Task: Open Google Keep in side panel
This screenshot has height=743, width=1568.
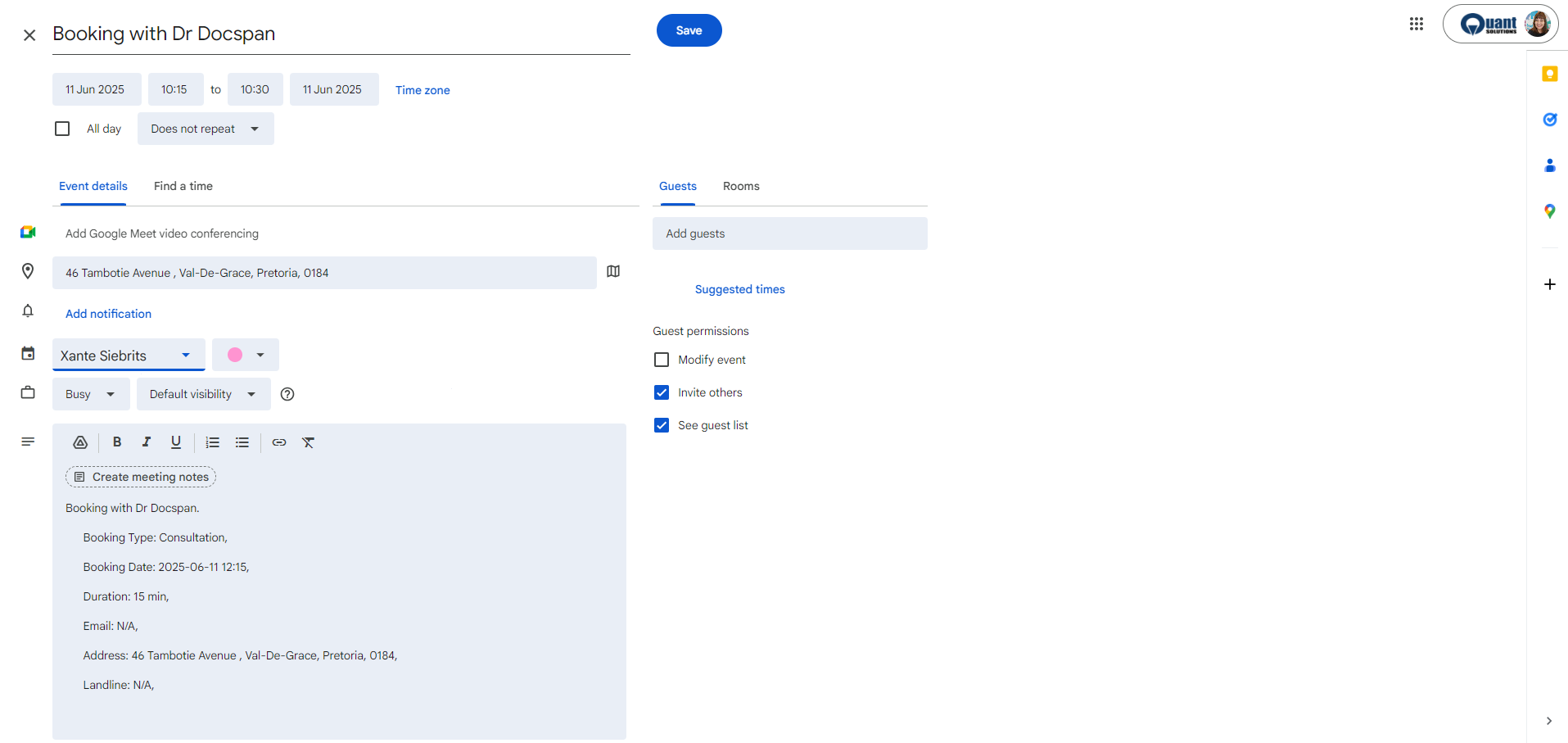Action: (x=1549, y=75)
